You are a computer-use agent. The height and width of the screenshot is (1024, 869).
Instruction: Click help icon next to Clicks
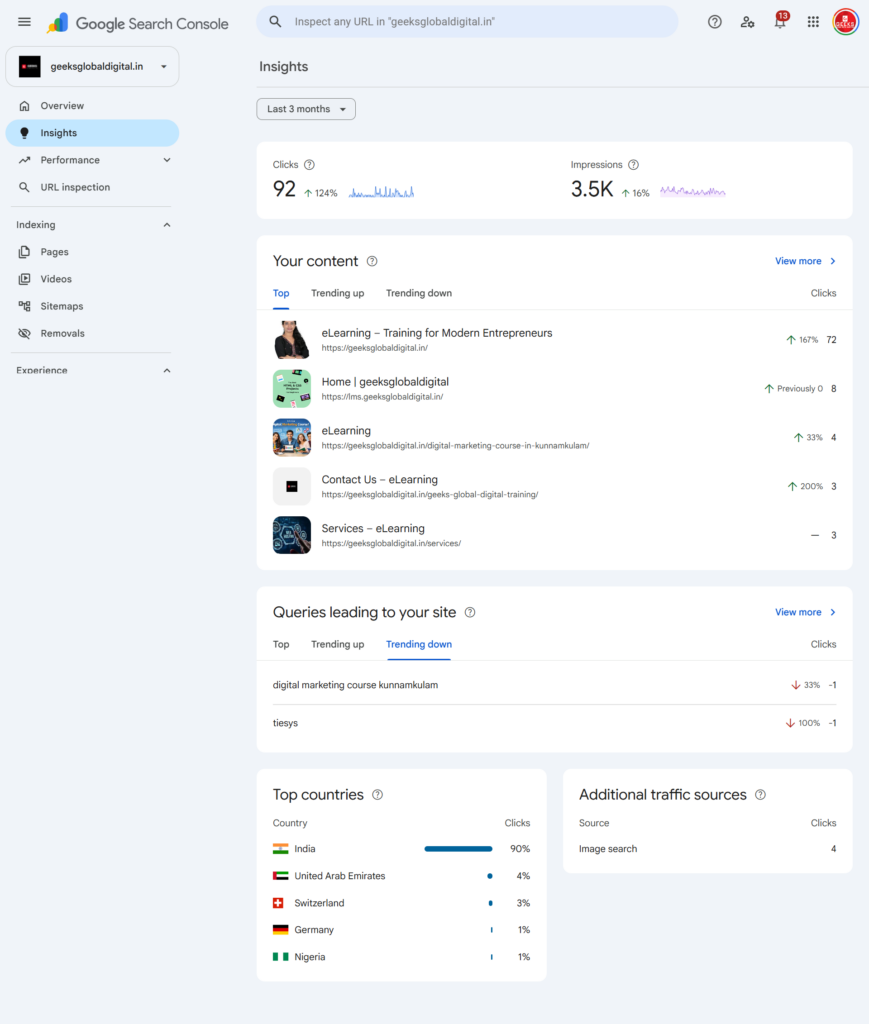[x=309, y=165]
